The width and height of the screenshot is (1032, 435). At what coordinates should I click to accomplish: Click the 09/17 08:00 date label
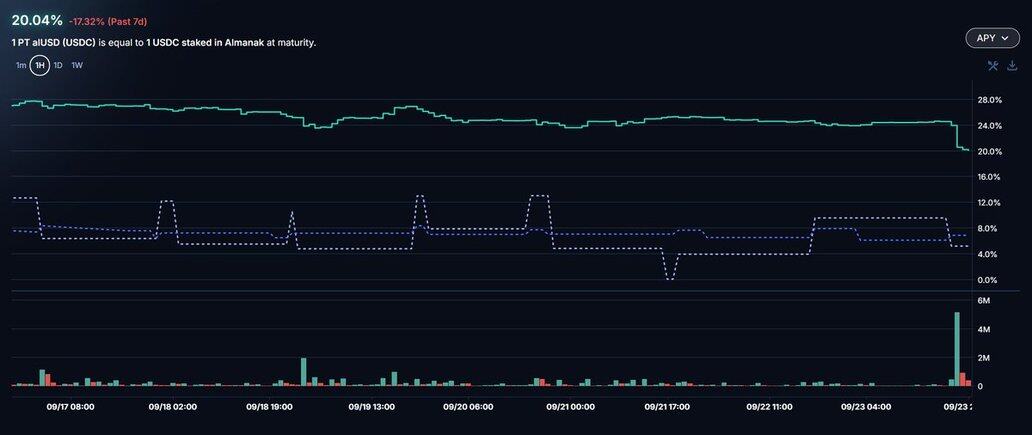coord(71,407)
